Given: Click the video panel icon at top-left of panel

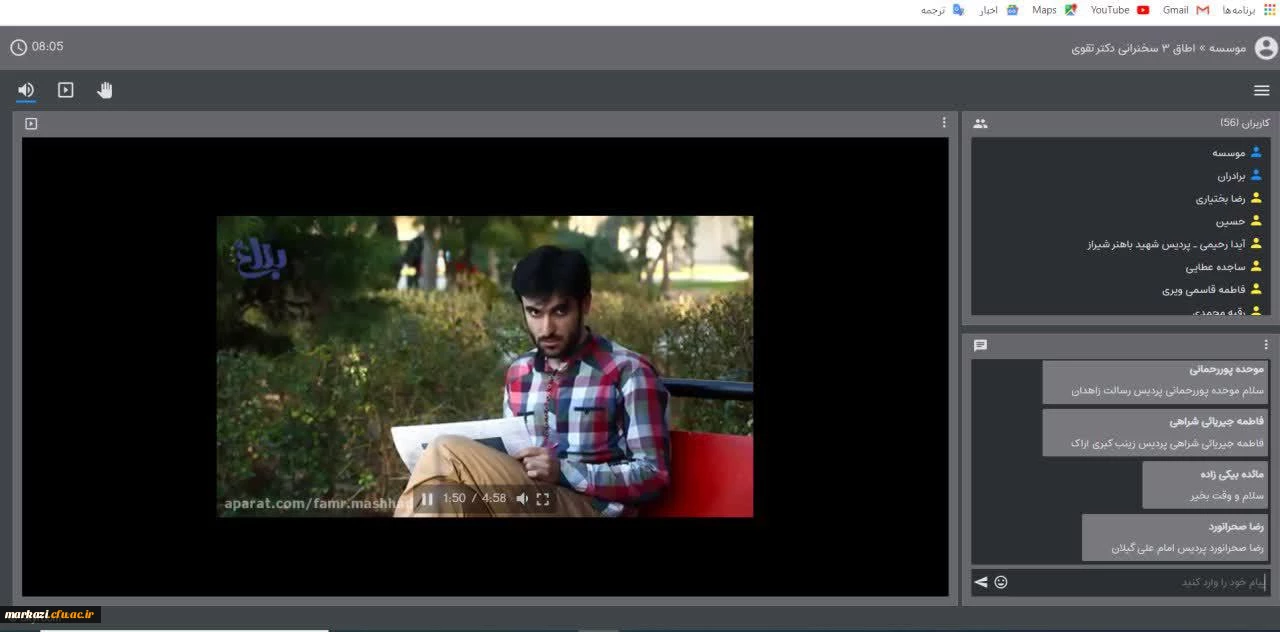Looking at the screenshot, I should 31,124.
